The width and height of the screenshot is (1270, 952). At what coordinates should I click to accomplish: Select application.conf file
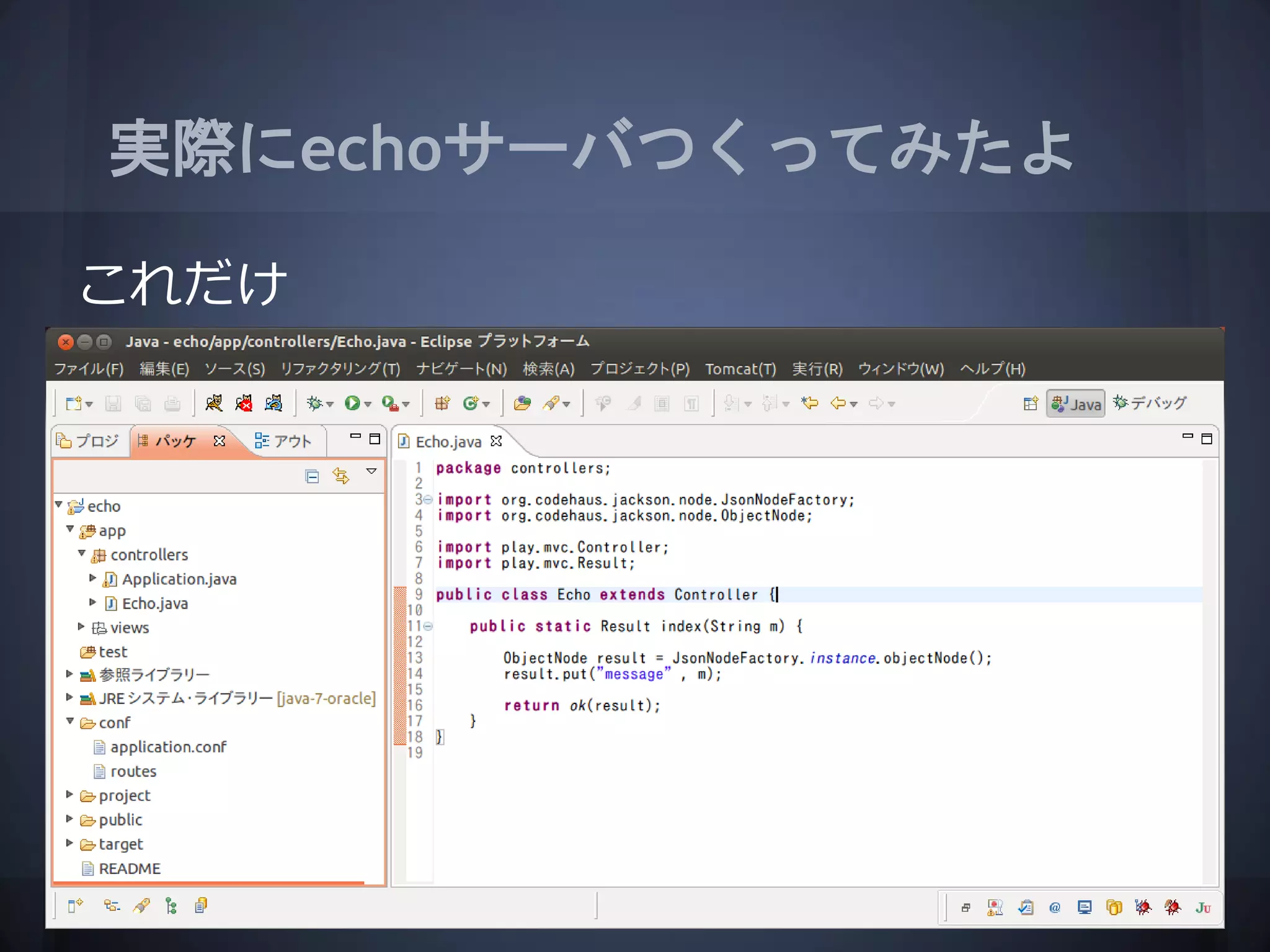[161, 747]
